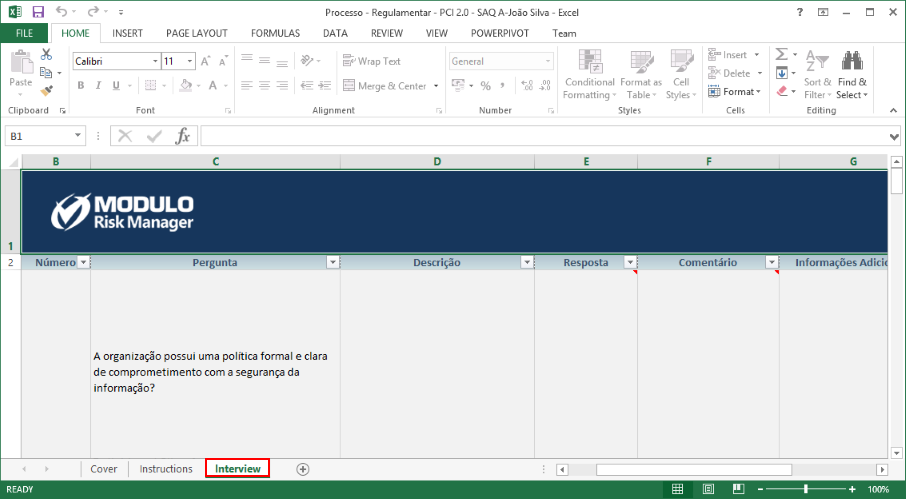Image resolution: width=906 pixels, height=499 pixels.
Task: Open the Resposta column filter dropdown
Action: pos(630,263)
